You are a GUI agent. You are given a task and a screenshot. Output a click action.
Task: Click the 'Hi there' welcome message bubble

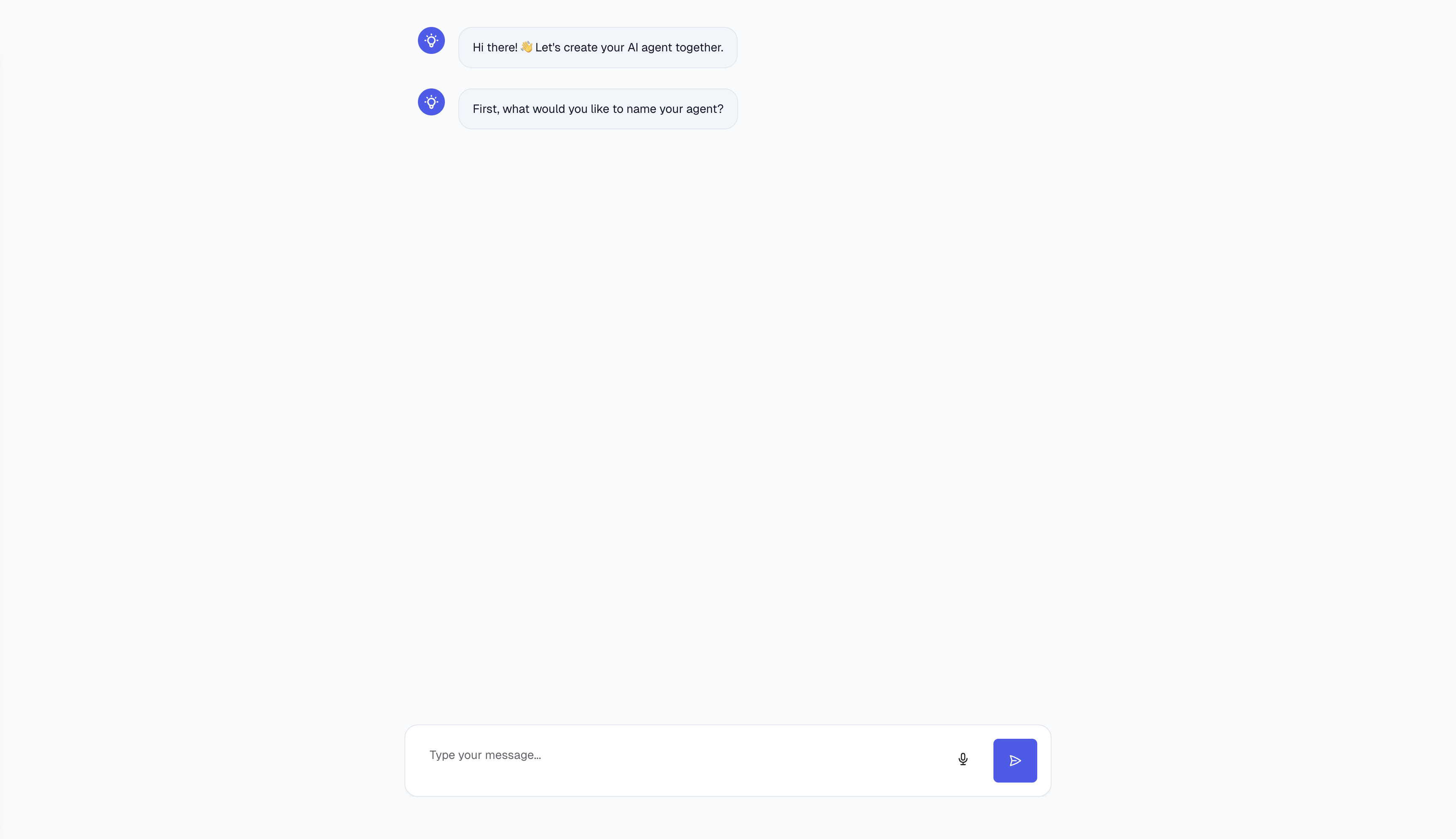pyautogui.click(x=597, y=47)
